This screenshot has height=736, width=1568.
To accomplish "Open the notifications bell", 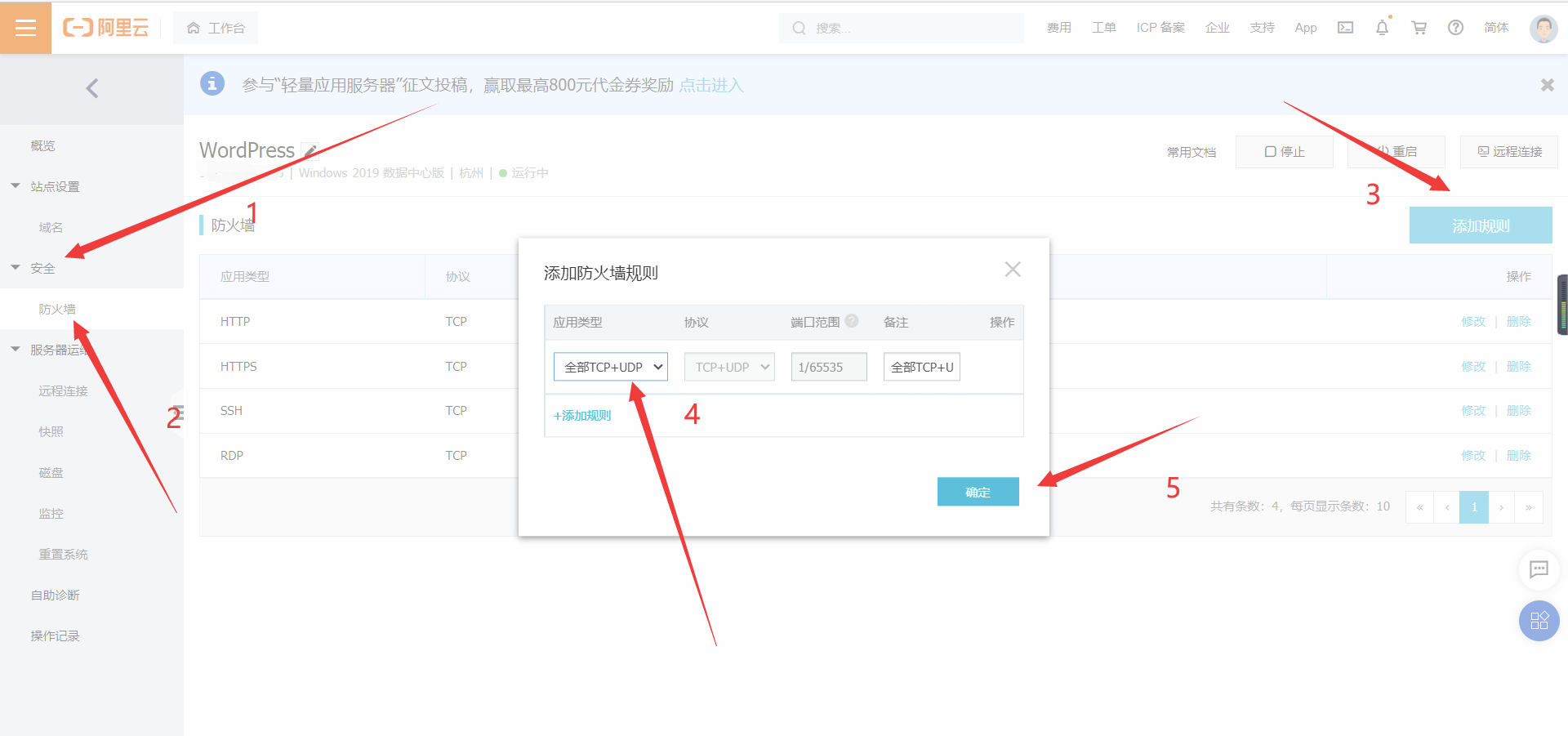I will pyautogui.click(x=1382, y=28).
